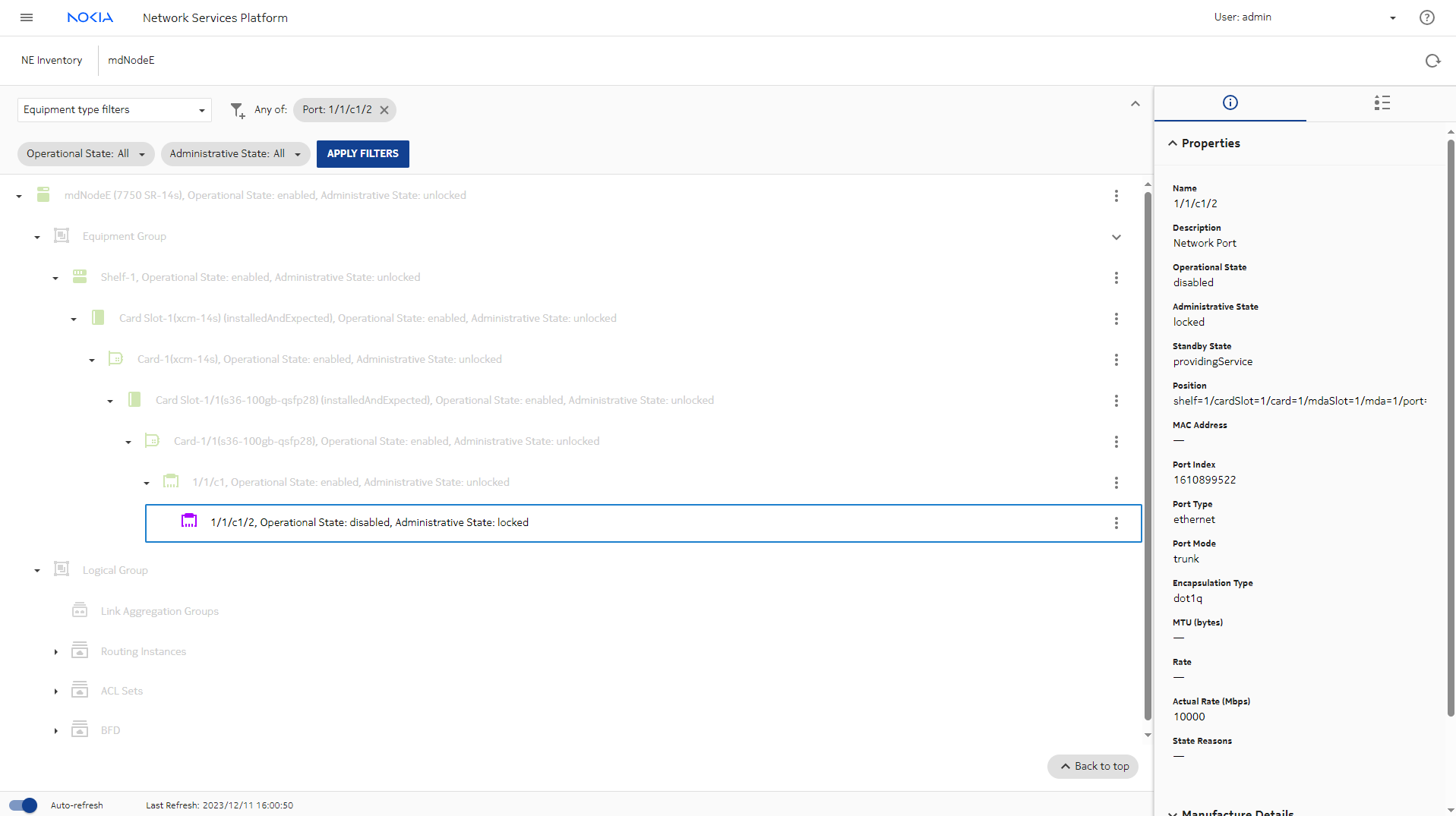Toggle the Auto-refresh switch
Screen dimensions: 1456x816
23,805
